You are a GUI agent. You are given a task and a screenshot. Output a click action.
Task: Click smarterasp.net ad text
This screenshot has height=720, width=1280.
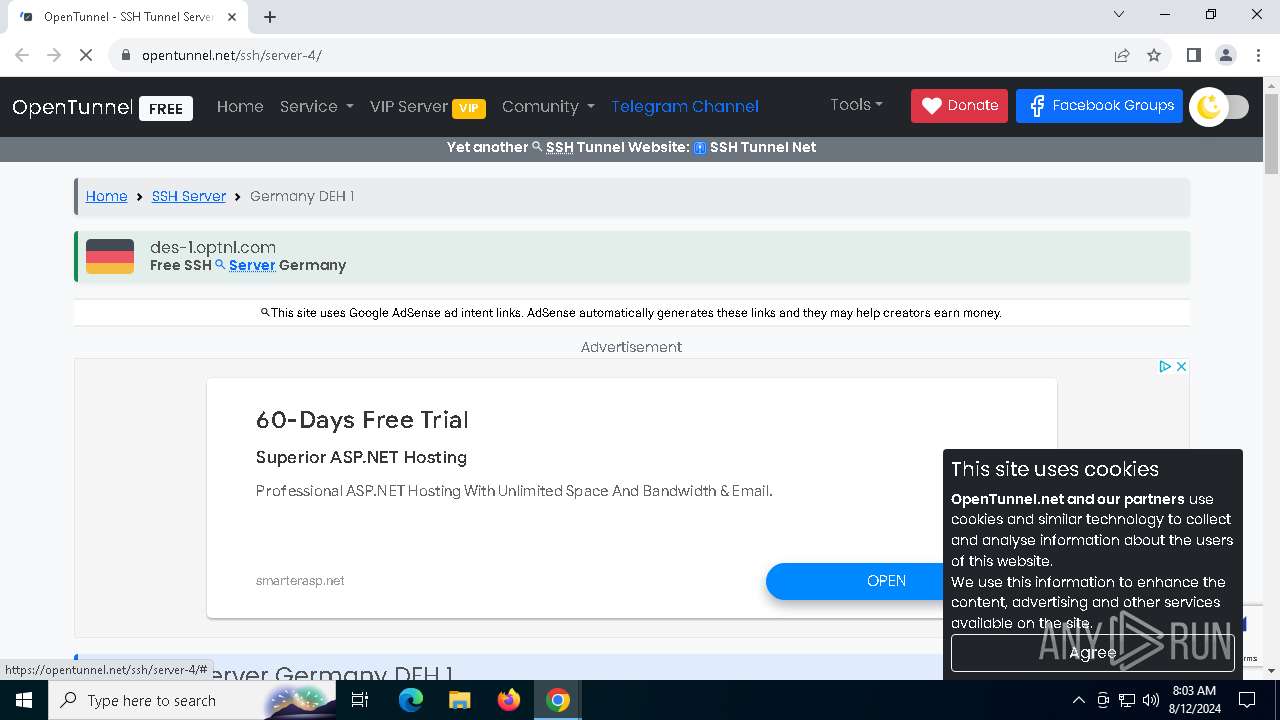click(300, 581)
